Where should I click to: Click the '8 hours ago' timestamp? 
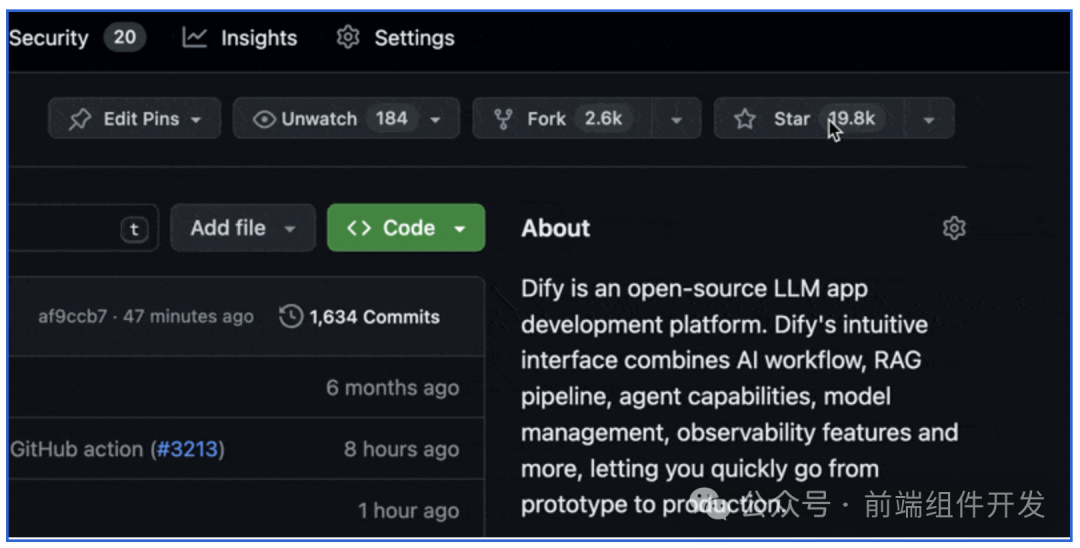click(x=402, y=450)
